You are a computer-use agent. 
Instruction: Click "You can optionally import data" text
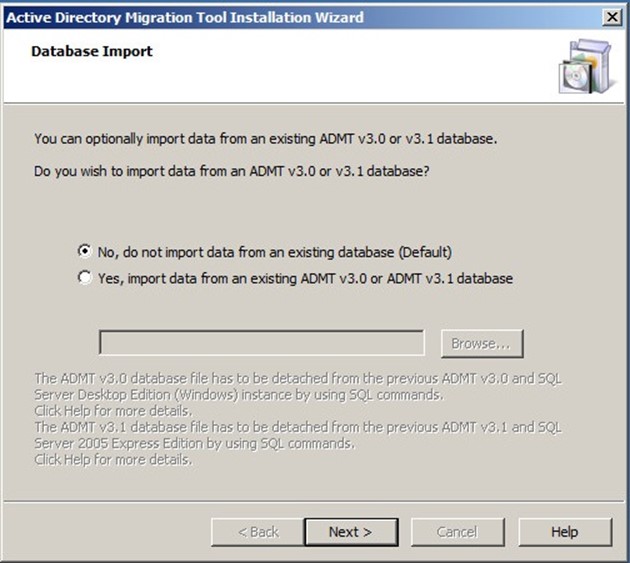coord(266,139)
